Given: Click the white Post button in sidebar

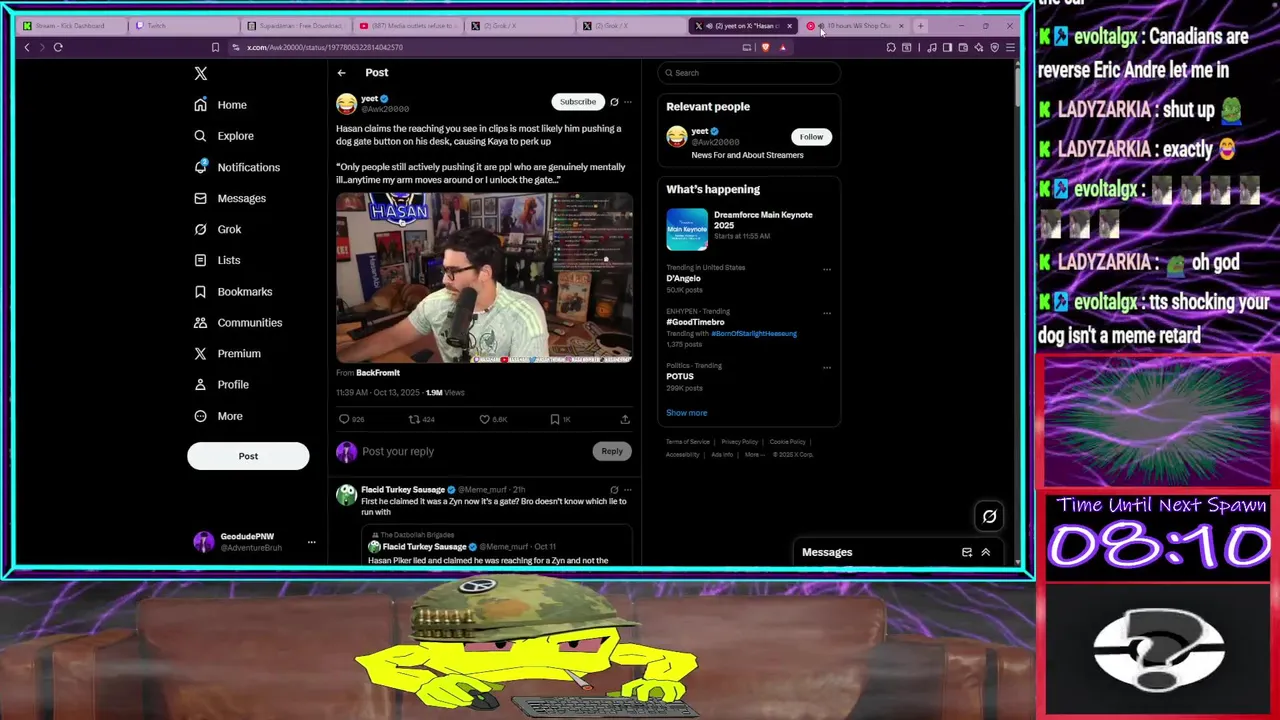Looking at the screenshot, I should click(248, 456).
